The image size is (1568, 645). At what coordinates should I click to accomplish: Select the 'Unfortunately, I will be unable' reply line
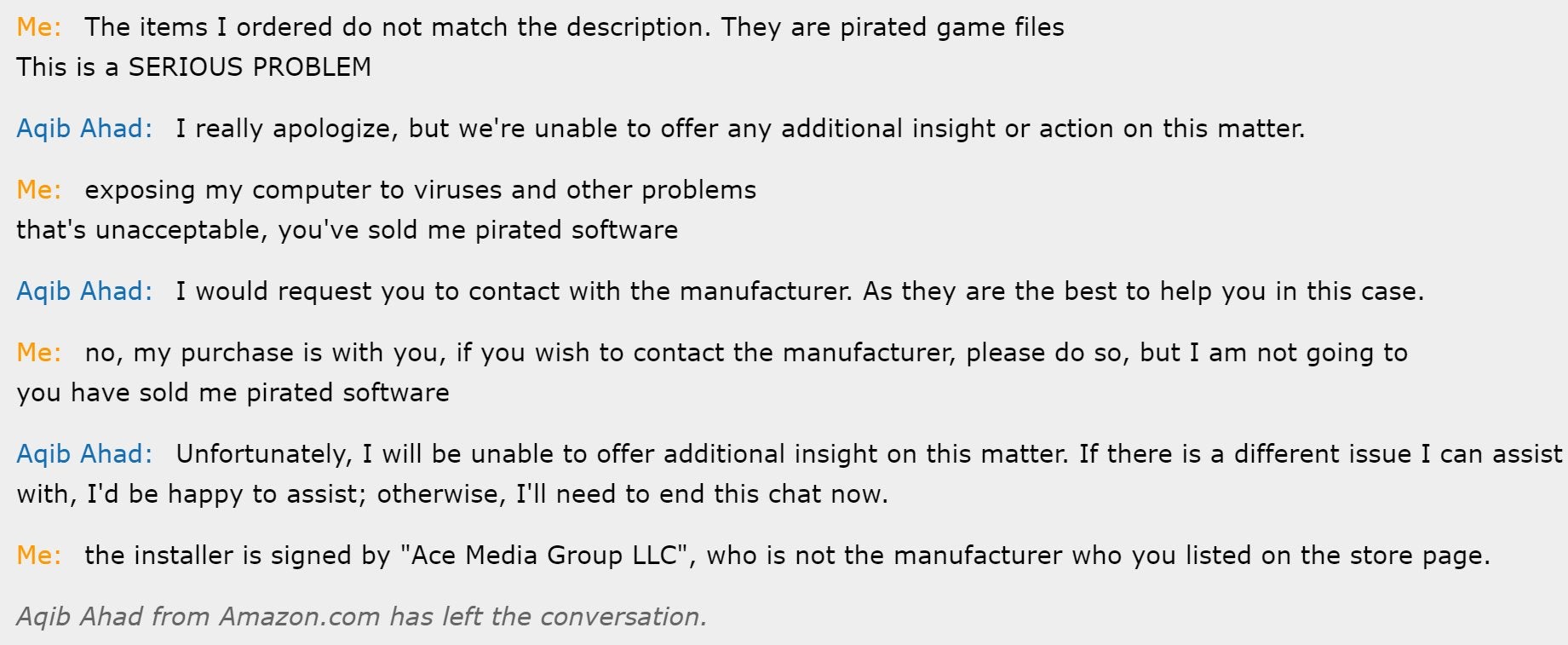tap(869, 454)
